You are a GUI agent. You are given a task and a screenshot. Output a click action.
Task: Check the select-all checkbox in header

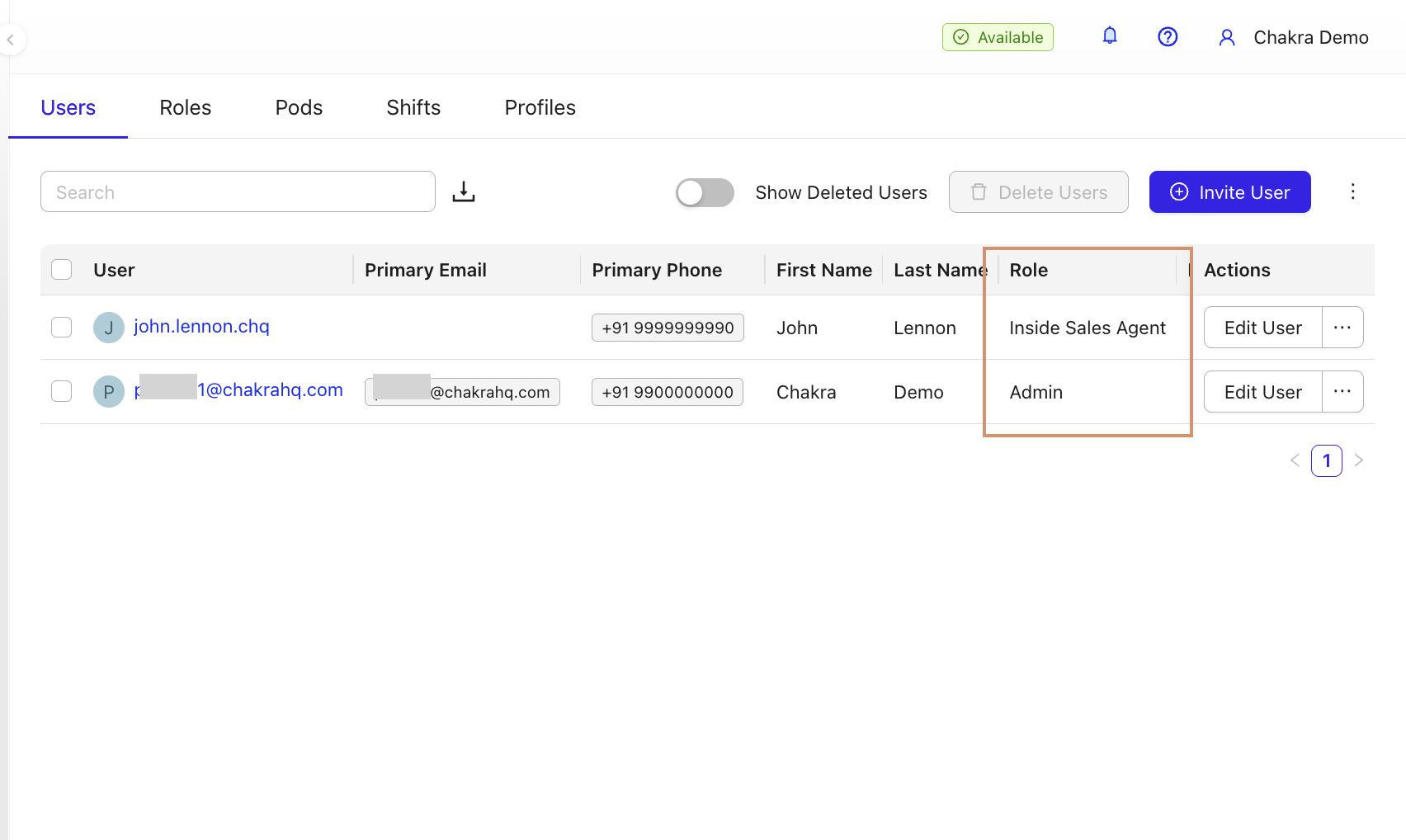tap(62, 270)
